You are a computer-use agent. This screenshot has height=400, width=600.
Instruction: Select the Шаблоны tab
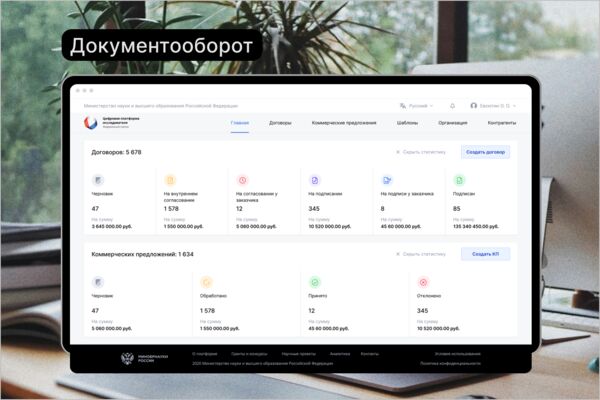click(x=407, y=123)
